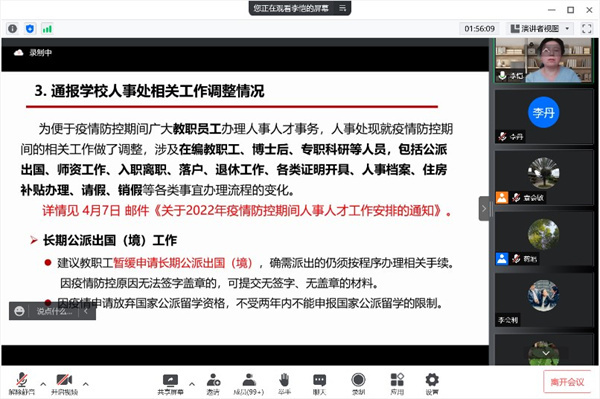Click the 离开会议 leave meeting button
This screenshot has width=600, height=399.
click(567, 382)
